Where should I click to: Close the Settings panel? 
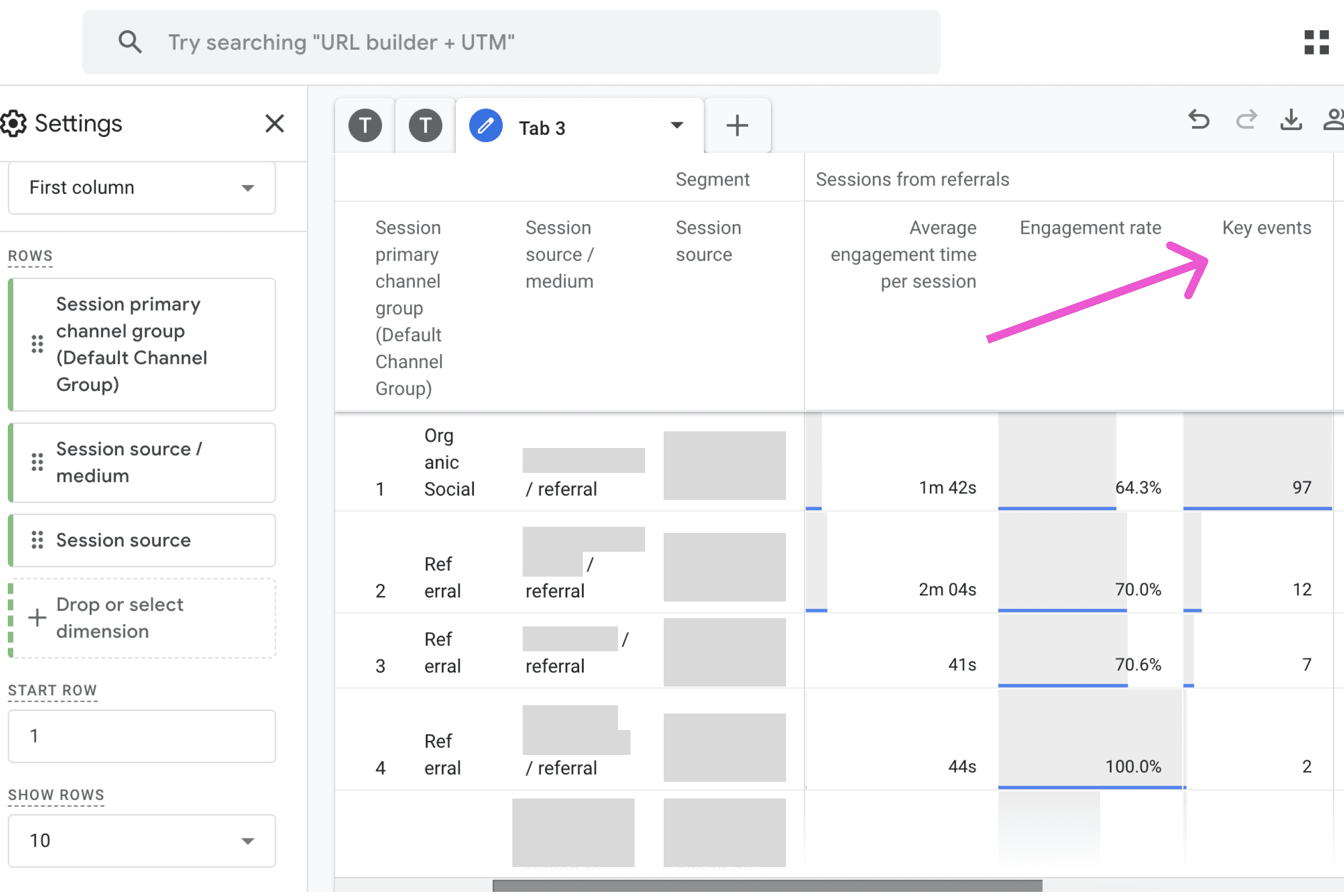tap(275, 123)
